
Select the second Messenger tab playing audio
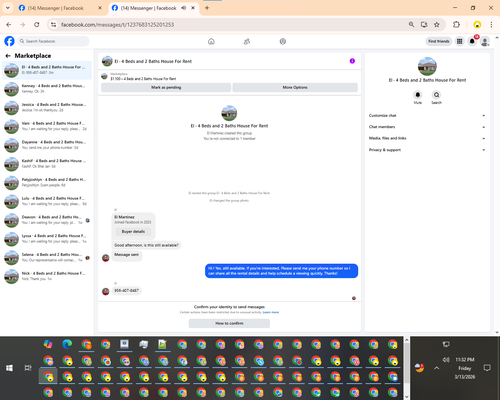(148, 8)
